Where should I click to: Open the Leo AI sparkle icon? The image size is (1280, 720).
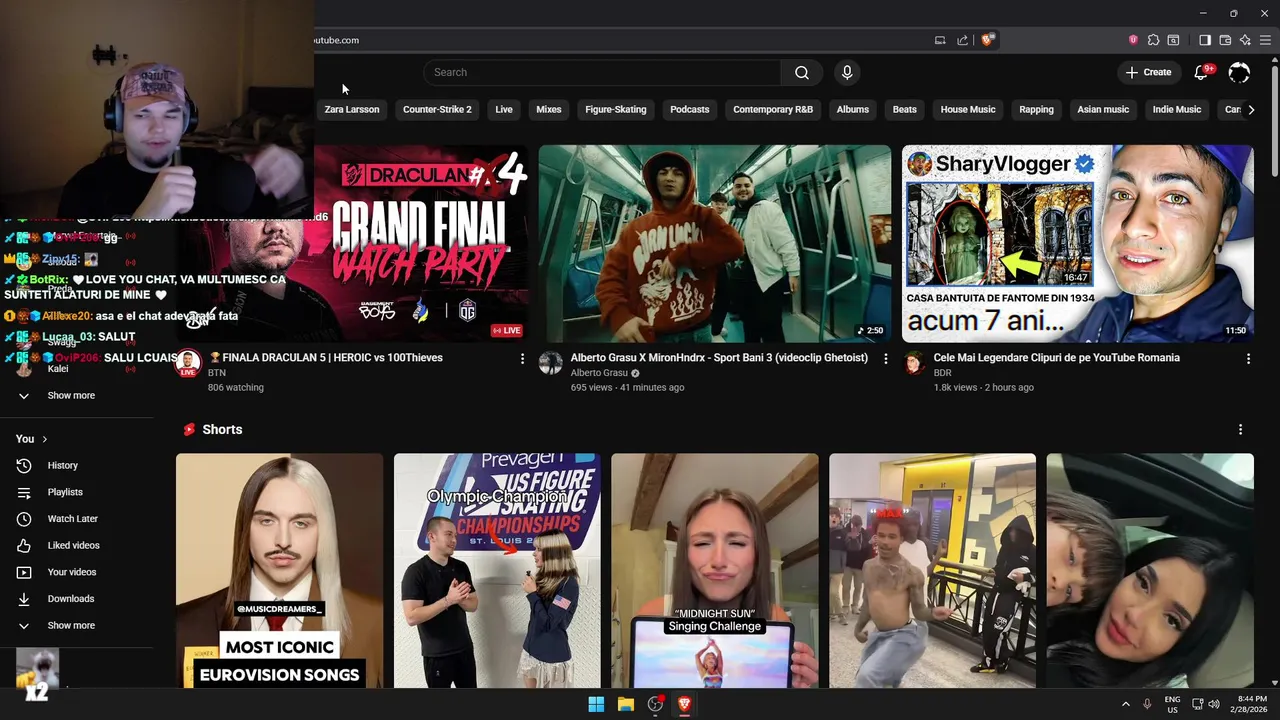[x=1245, y=40]
